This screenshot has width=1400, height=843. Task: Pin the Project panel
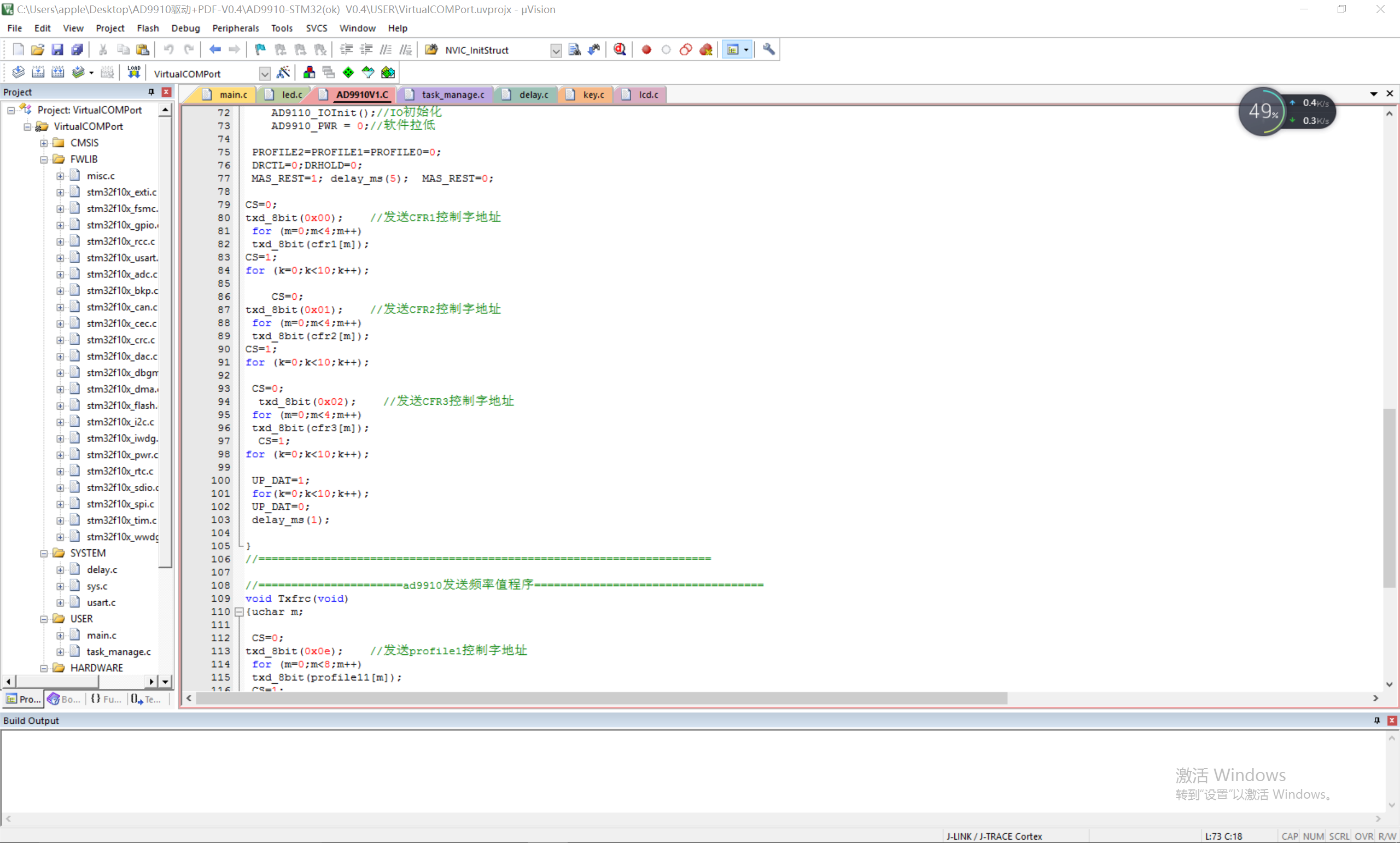[151, 92]
